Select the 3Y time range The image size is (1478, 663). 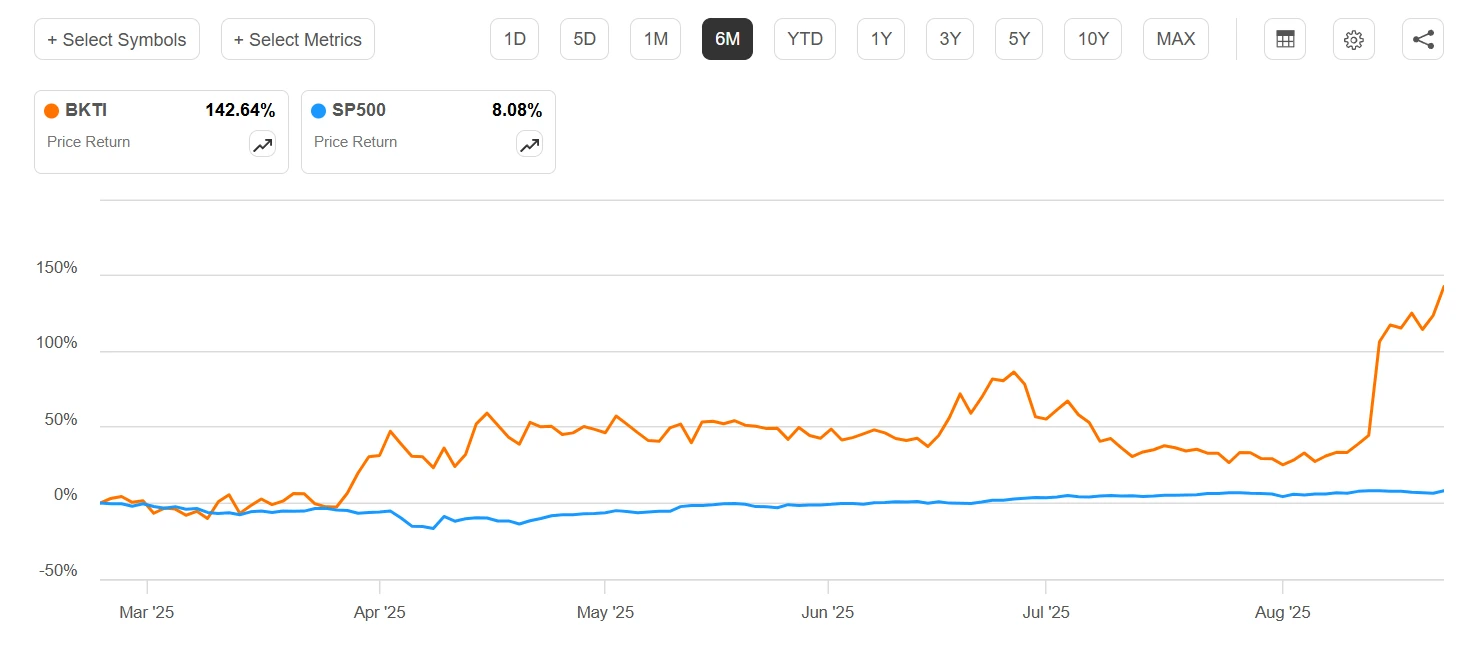tap(950, 40)
